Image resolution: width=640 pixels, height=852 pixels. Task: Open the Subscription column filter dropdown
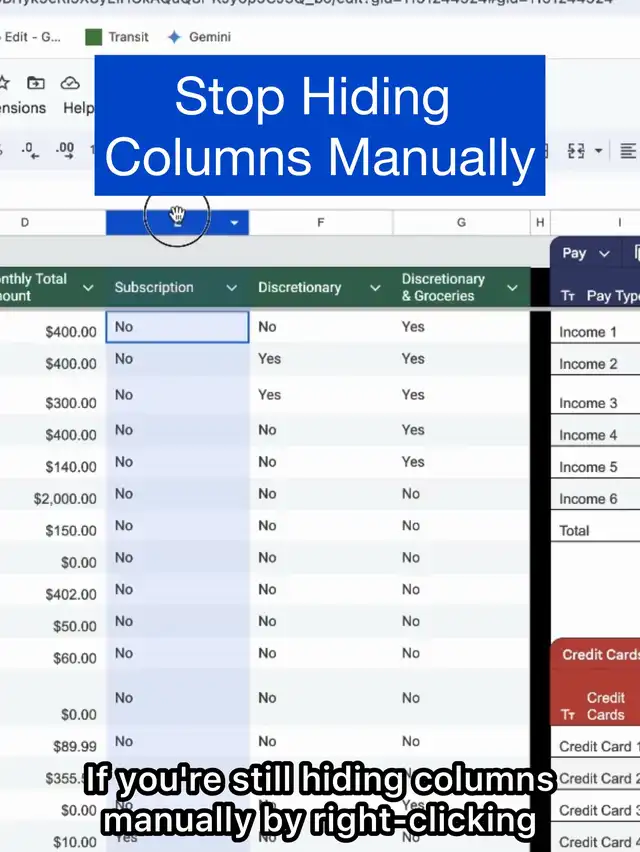232,288
